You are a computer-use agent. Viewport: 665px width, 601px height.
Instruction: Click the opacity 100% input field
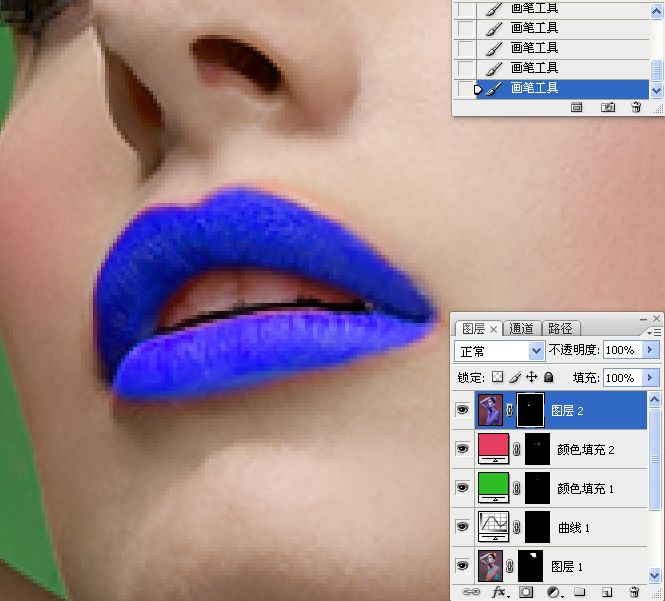(623, 350)
